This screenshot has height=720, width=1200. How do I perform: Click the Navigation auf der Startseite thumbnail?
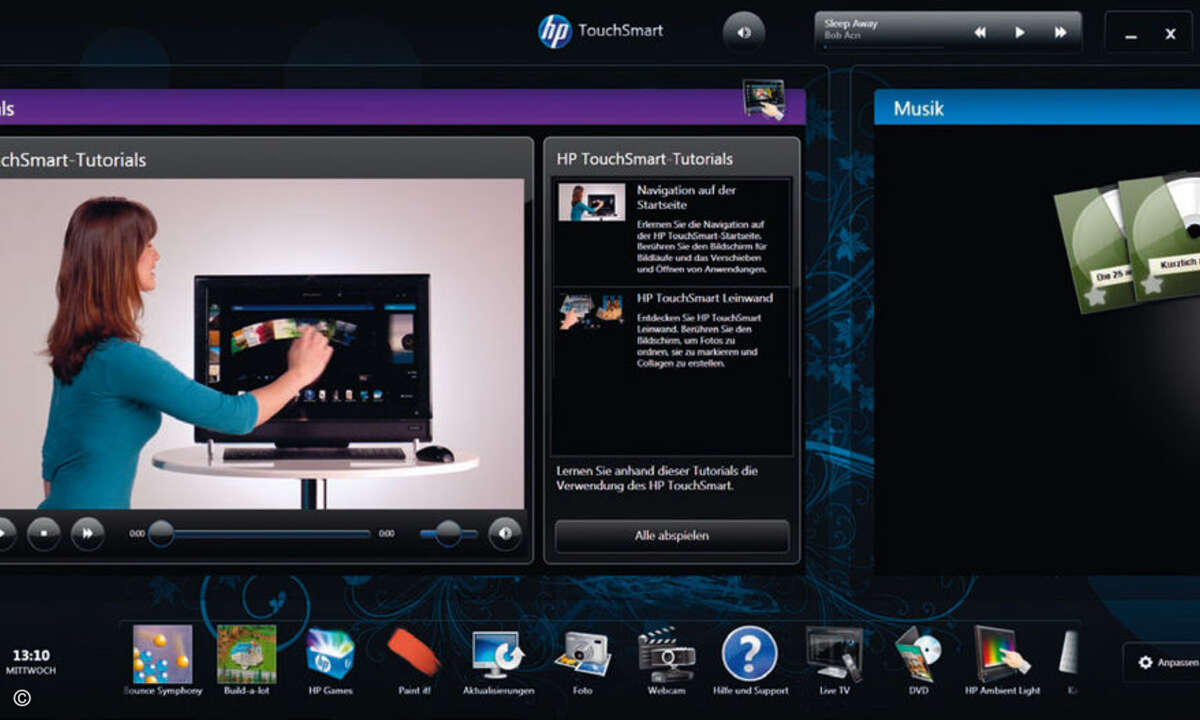592,202
